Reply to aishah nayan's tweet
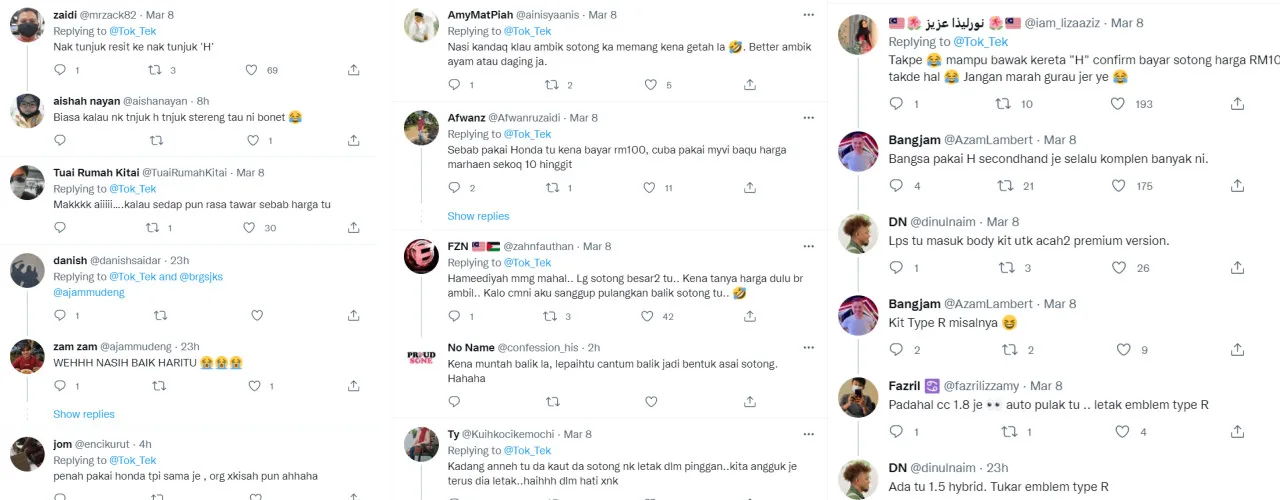 tap(59, 139)
